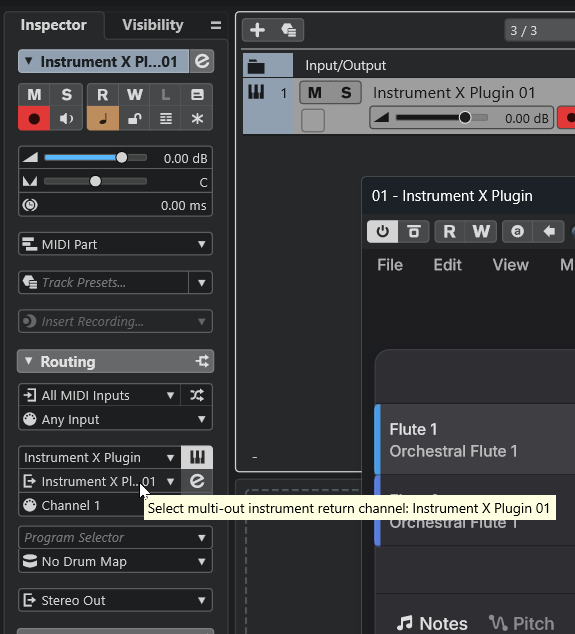
Task: Collapse the Routing section
Action: point(29,361)
